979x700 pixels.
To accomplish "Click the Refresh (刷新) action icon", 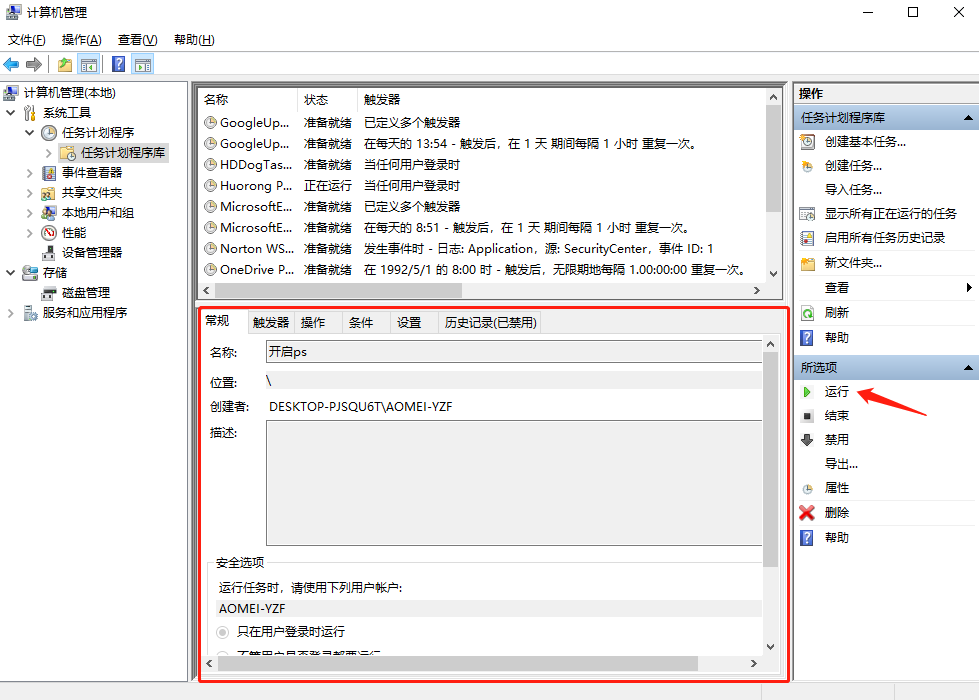I will 807,313.
